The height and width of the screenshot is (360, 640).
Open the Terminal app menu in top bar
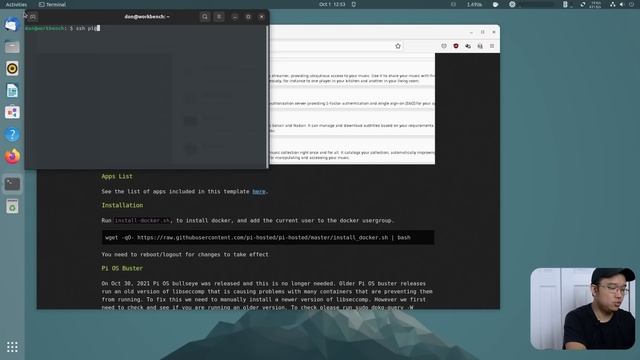coord(52,4)
